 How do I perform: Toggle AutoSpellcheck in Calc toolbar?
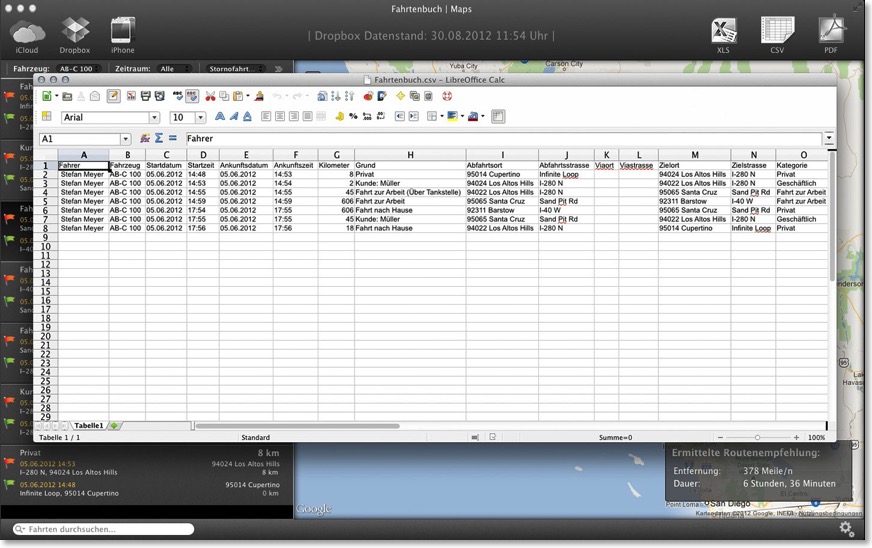(192, 96)
